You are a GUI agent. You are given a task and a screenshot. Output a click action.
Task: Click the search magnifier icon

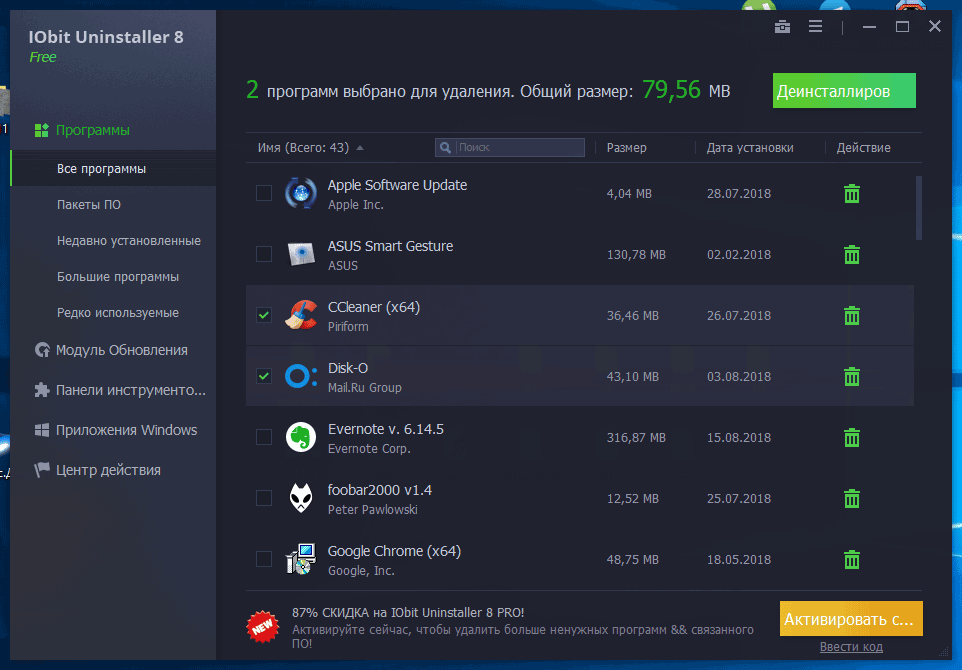click(x=445, y=148)
